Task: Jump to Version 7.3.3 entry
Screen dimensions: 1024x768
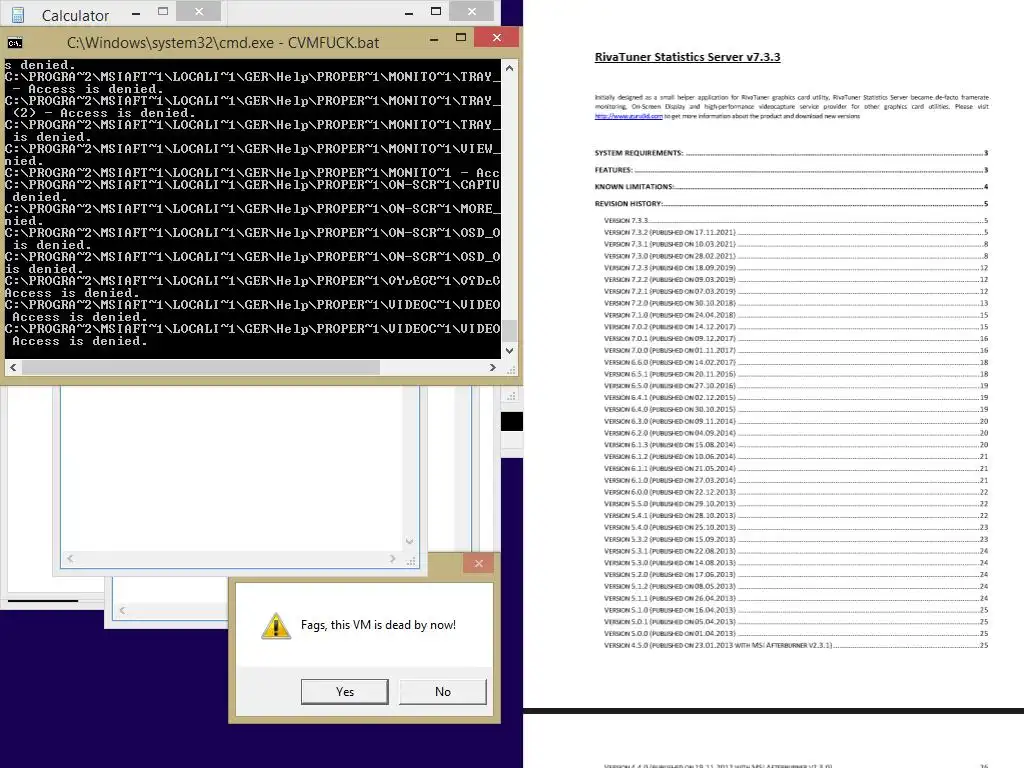Action: click(795, 221)
